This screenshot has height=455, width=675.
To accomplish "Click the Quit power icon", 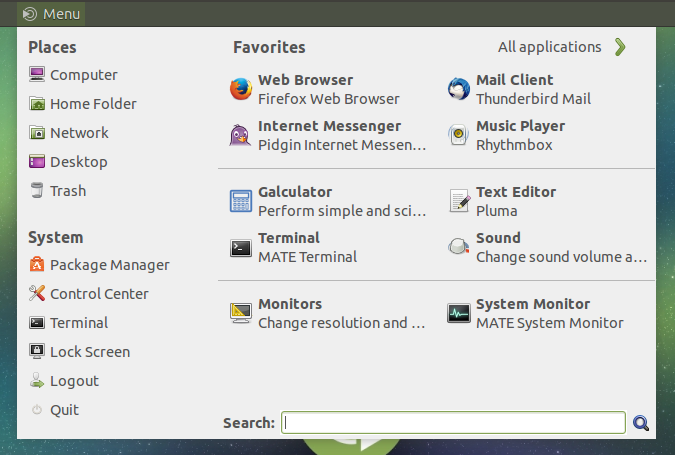I will tap(37, 409).
